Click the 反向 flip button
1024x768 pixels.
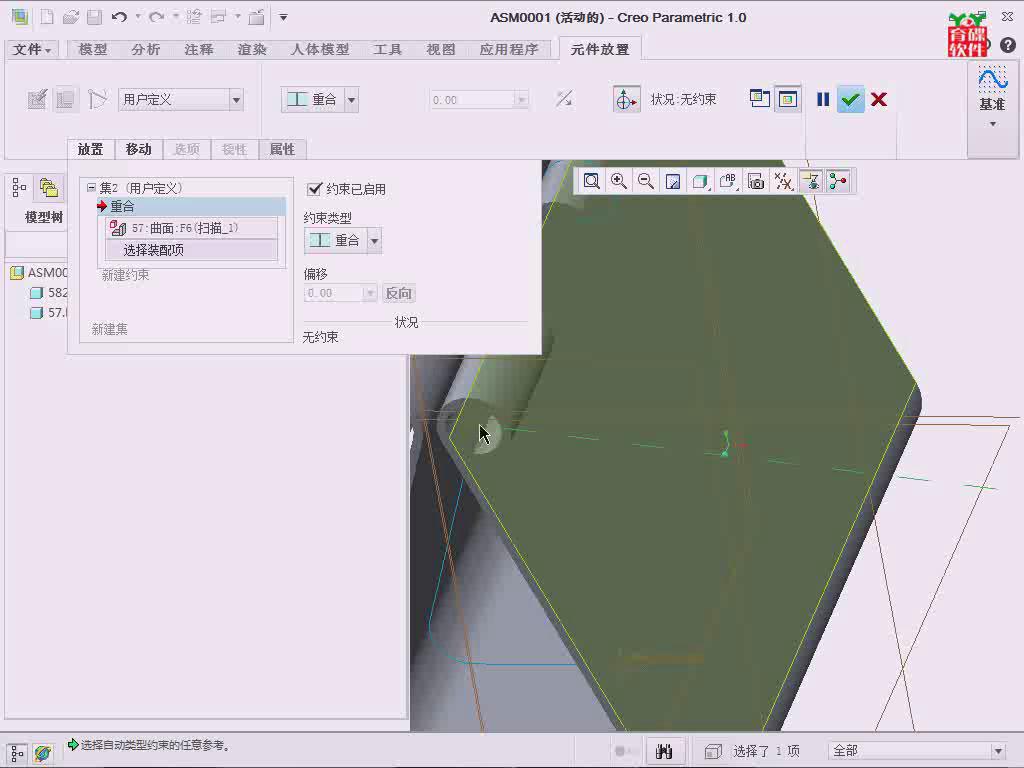(398, 293)
